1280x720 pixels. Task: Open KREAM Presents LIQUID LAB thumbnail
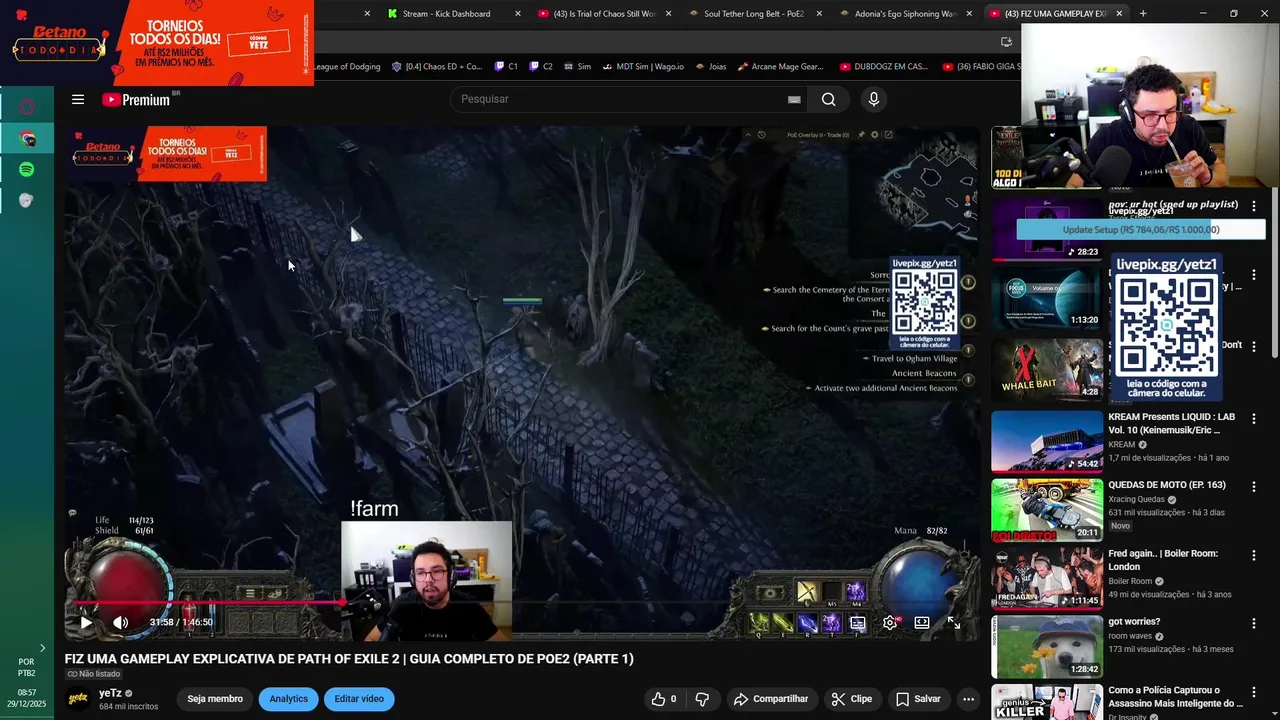[x=1047, y=441]
